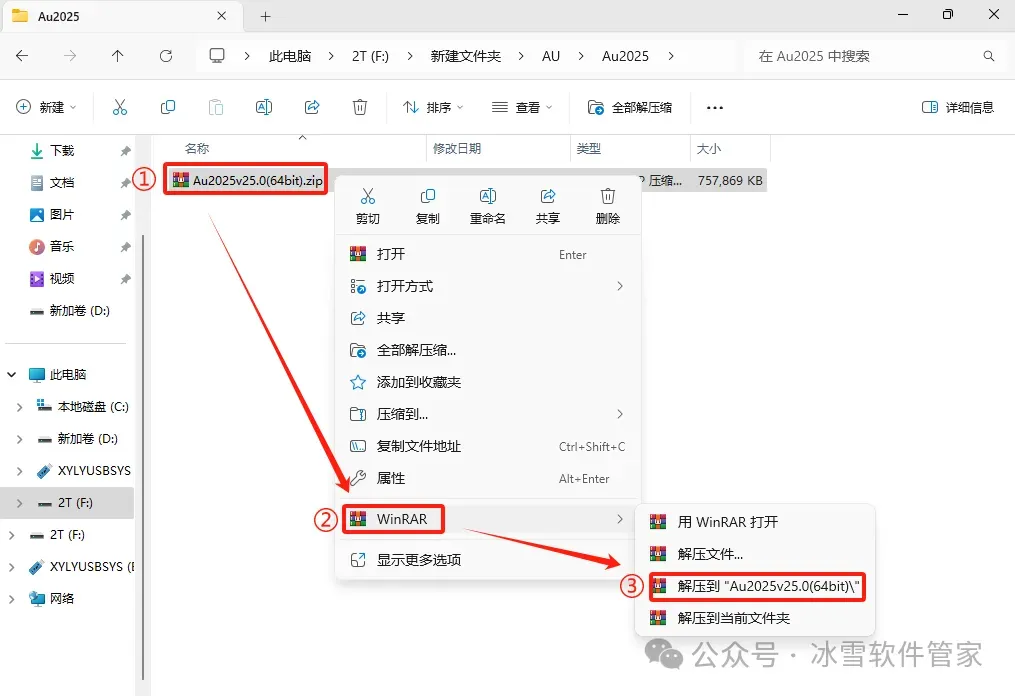Click 删除 in the context menu

coord(607,206)
